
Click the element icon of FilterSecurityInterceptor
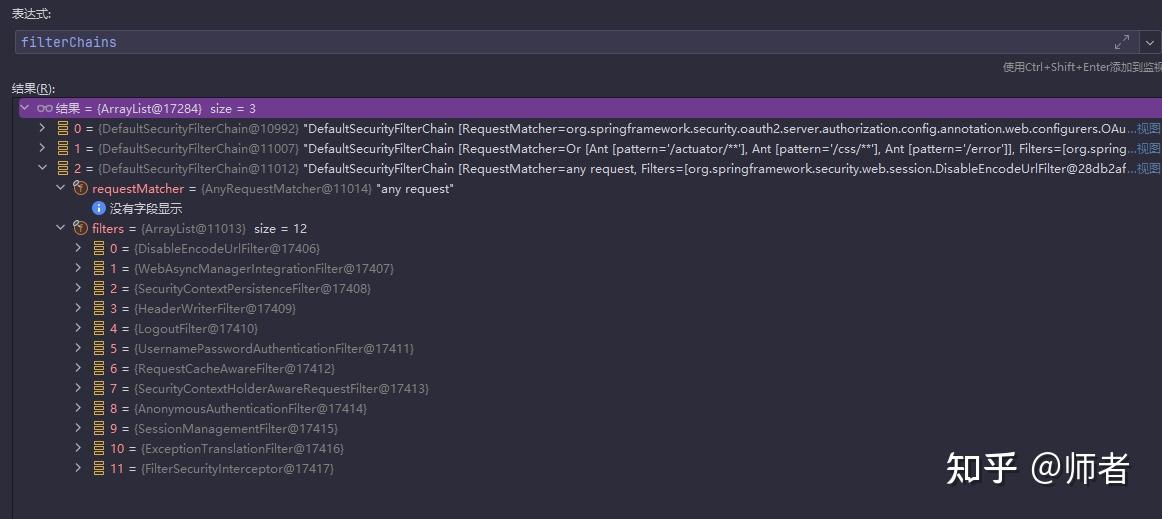pyautogui.click(x=99, y=469)
